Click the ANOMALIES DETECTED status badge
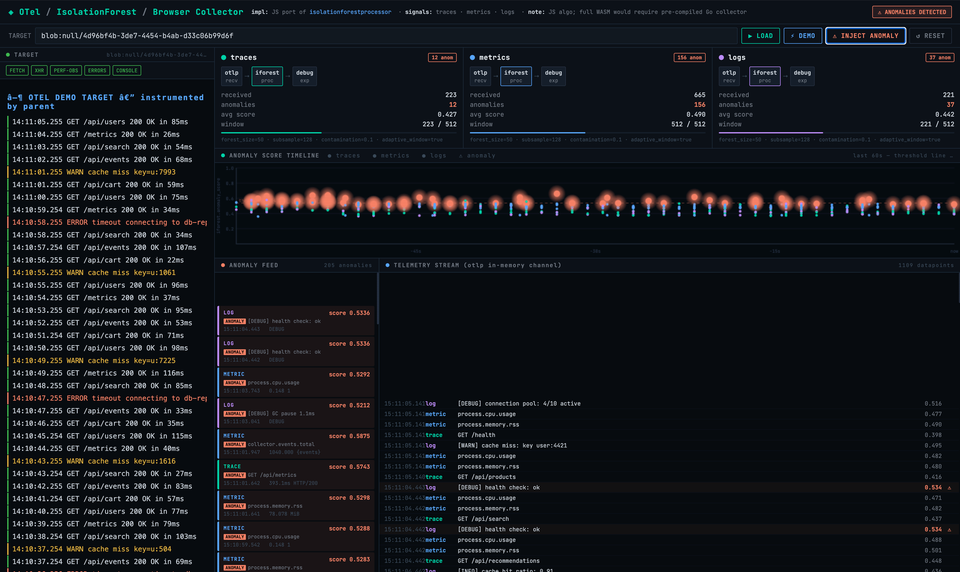 click(912, 12)
